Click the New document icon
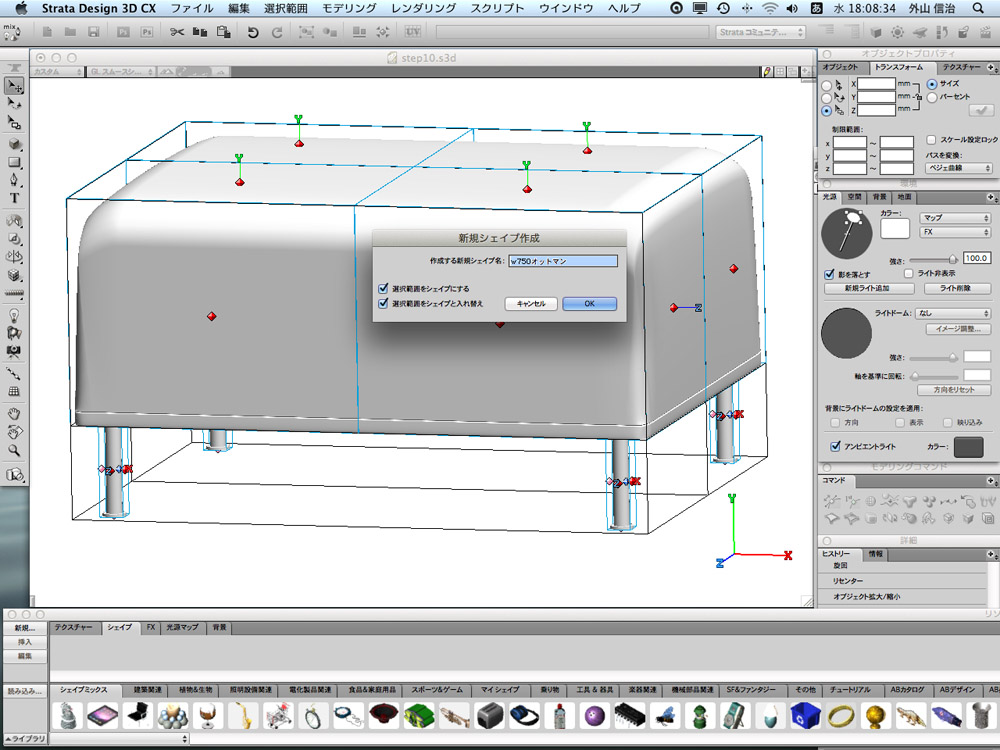1000x750 pixels. pyautogui.click(x=47, y=32)
